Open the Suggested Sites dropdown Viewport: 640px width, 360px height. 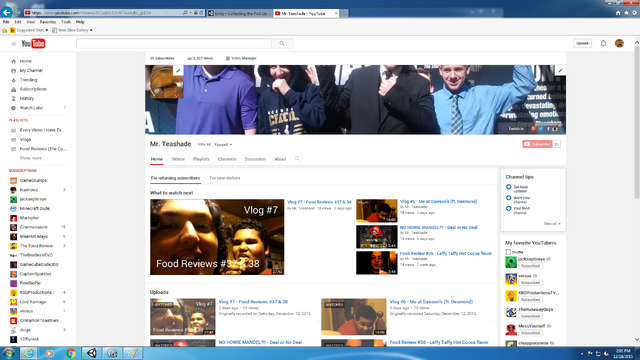coord(29,30)
